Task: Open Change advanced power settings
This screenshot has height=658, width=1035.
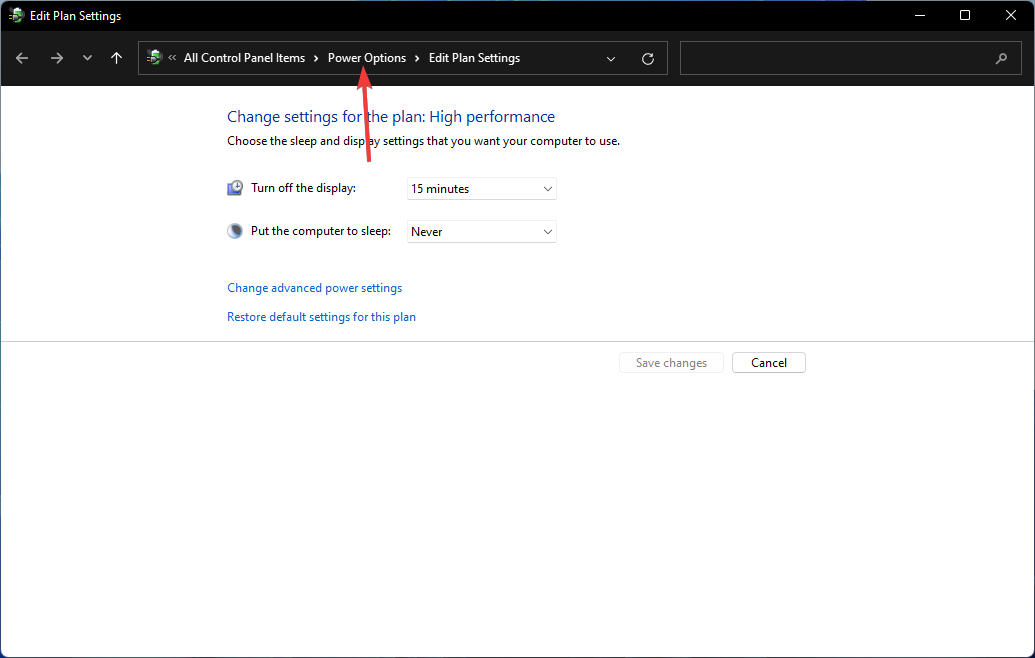Action: (314, 288)
